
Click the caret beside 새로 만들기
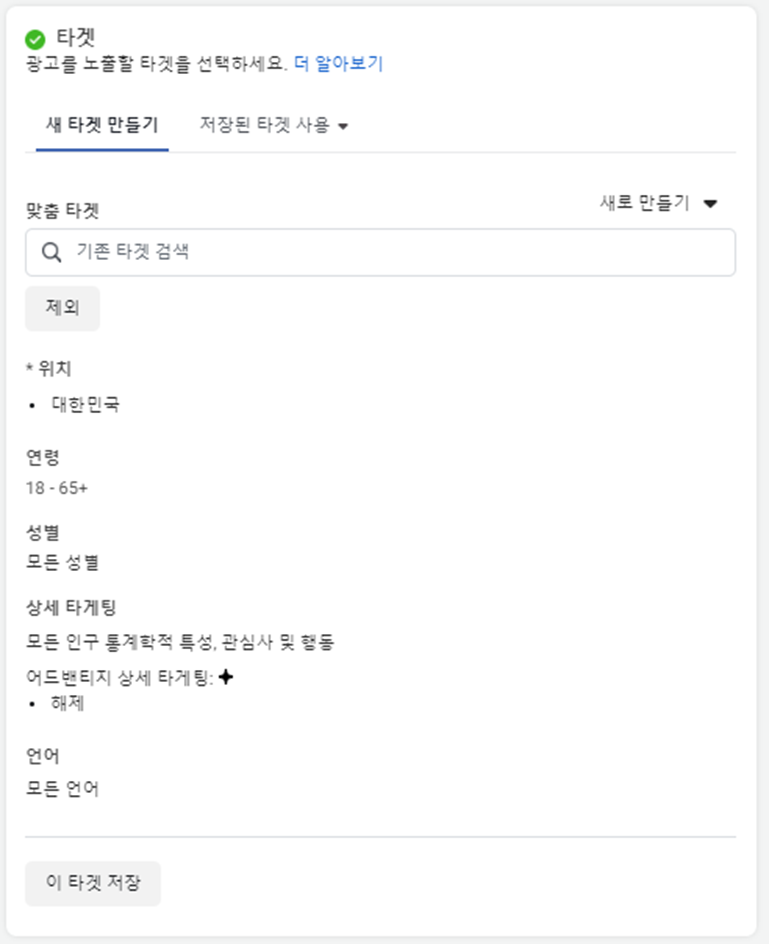click(x=711, y=203)
